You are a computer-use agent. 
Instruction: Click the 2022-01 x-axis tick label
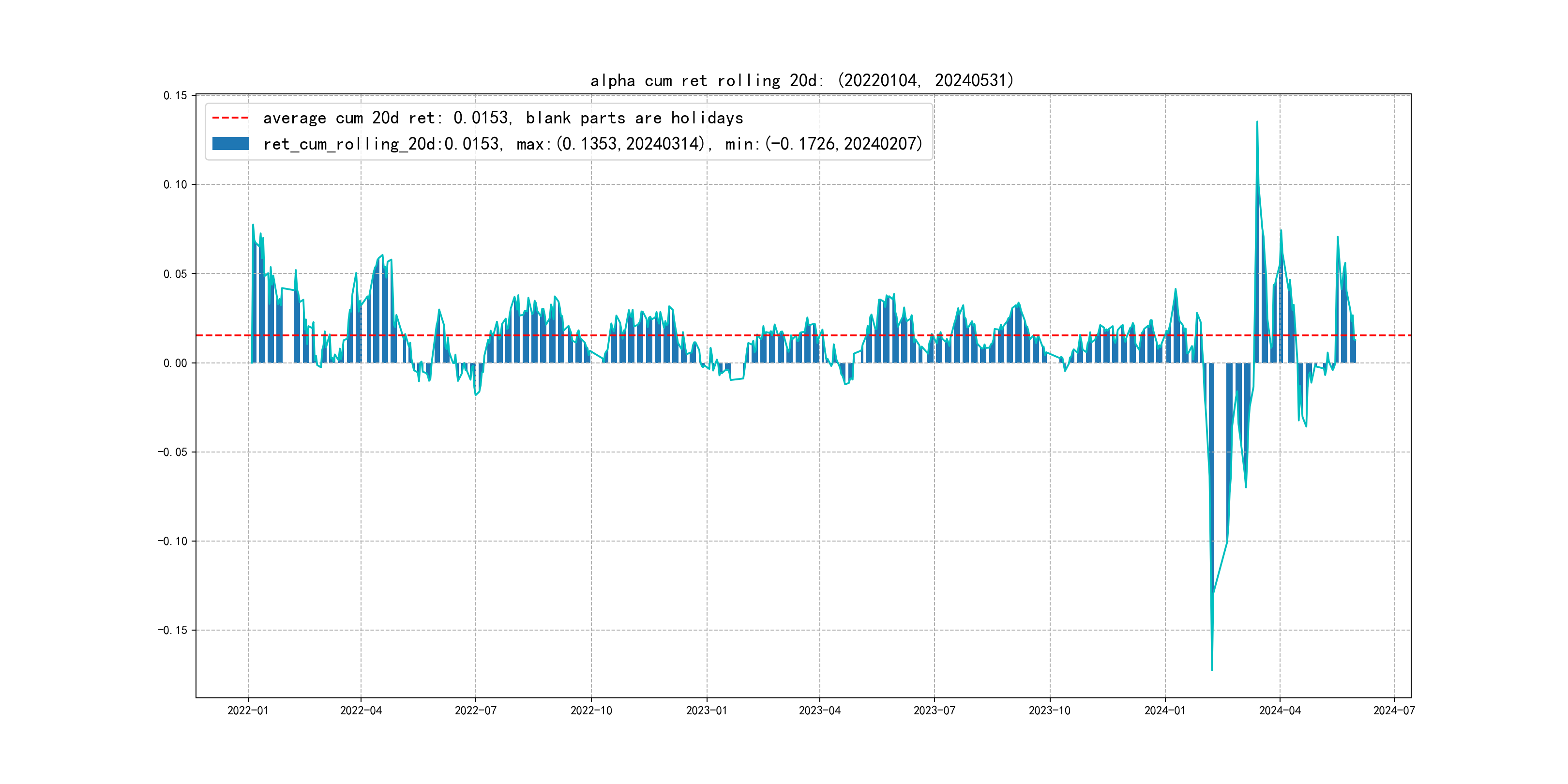point(248,710)
